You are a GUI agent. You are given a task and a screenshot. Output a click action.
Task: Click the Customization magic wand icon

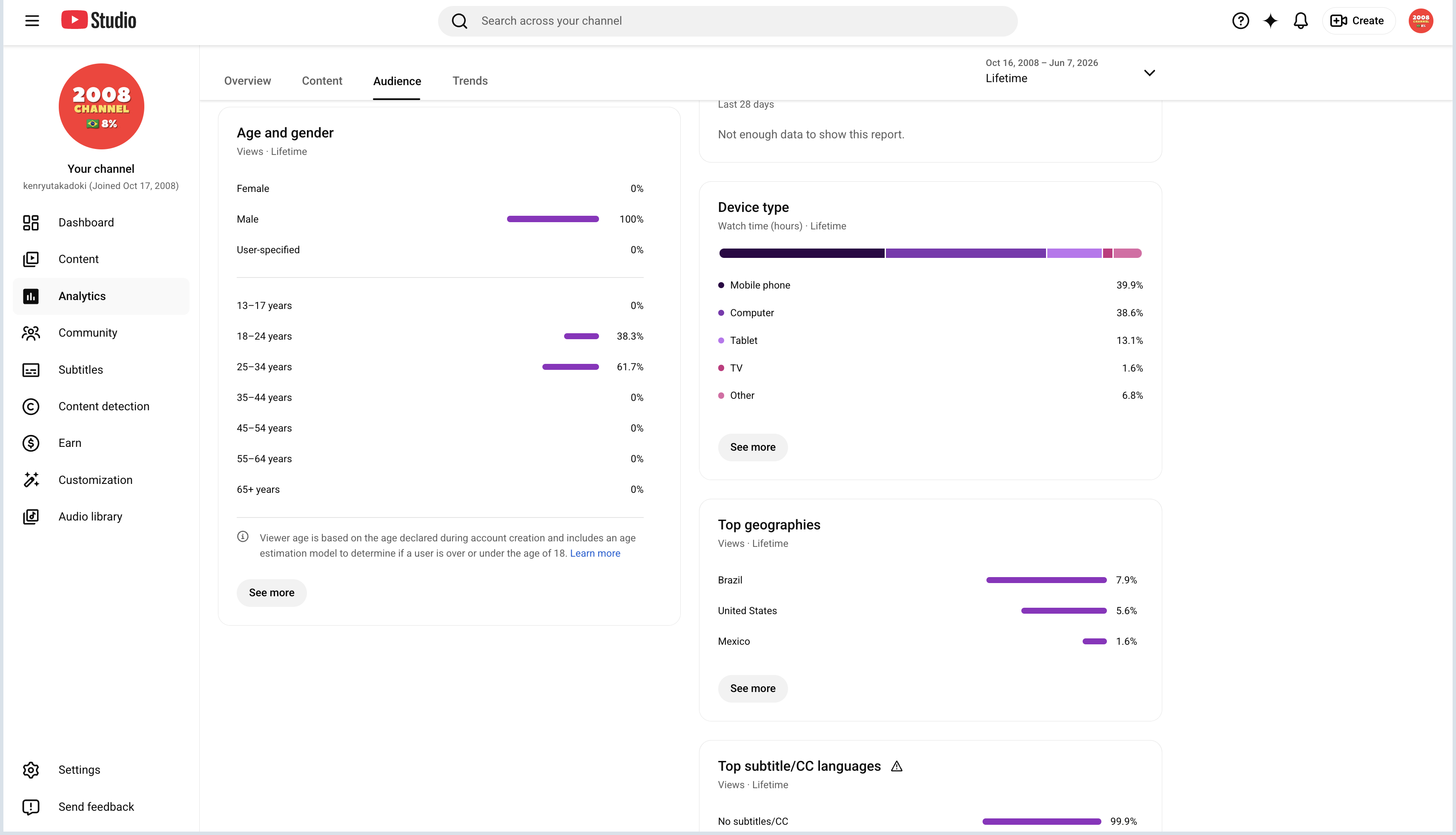tap(31, 480)
